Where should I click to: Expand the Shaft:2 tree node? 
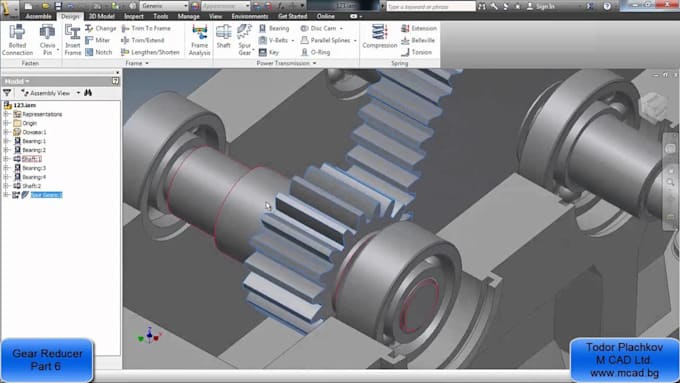click(x=6, y=186)
